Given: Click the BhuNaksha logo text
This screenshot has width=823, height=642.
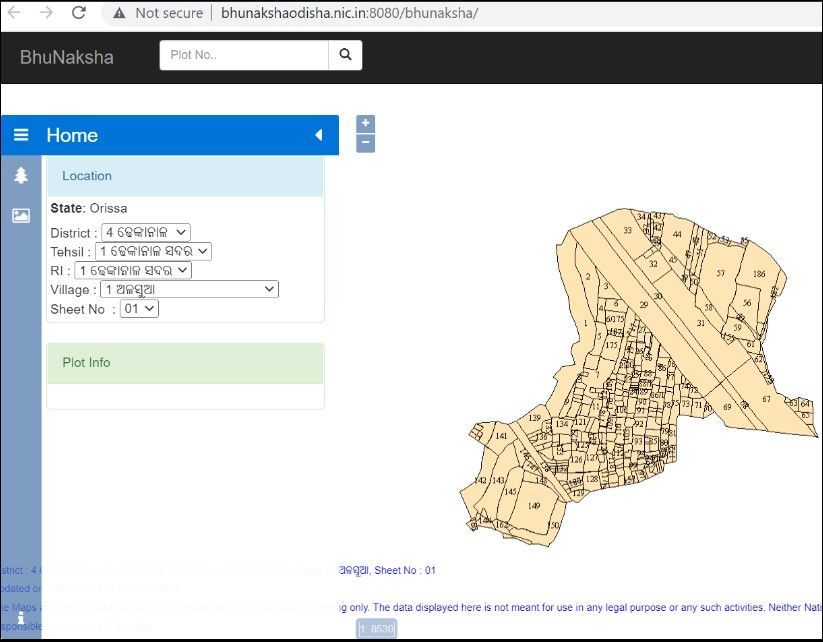Looking at the screenshot, I should (x=66, y=57).
